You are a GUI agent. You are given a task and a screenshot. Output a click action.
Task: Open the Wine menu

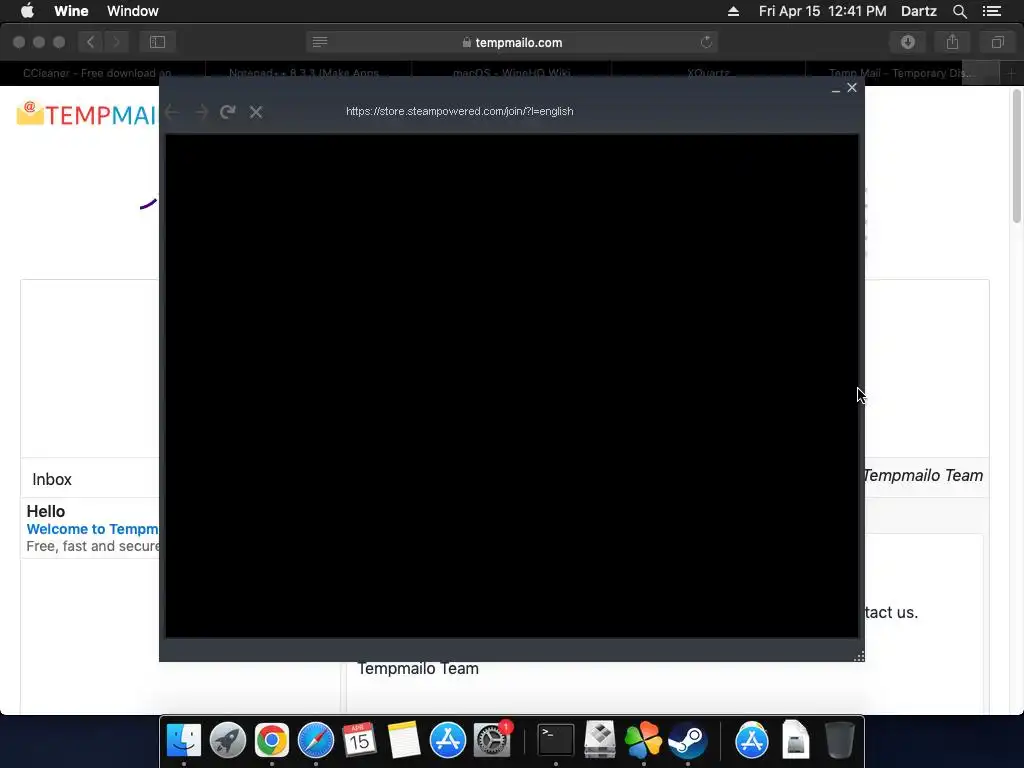(71, 11)
